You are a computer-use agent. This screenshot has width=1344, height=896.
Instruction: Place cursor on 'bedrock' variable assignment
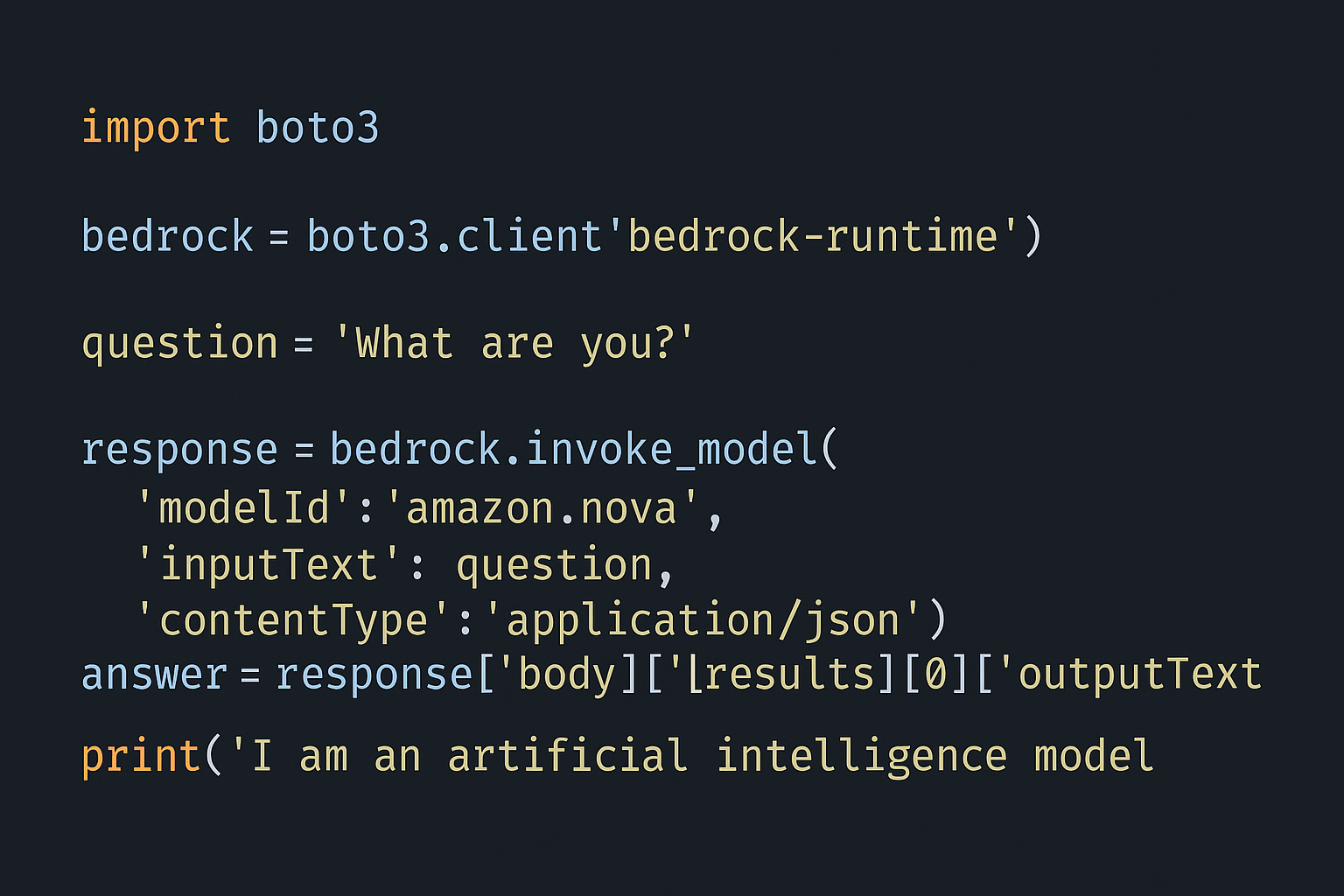[167, 236]
